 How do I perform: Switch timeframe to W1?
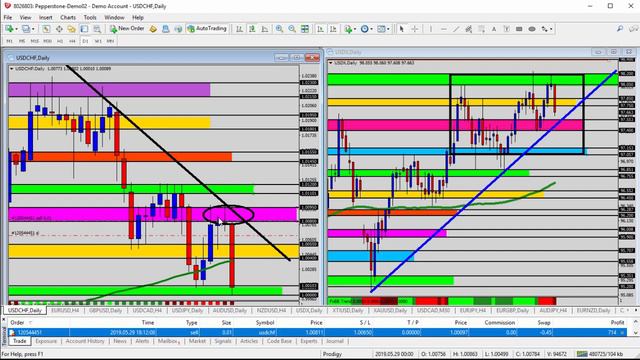tap(98, 41)
